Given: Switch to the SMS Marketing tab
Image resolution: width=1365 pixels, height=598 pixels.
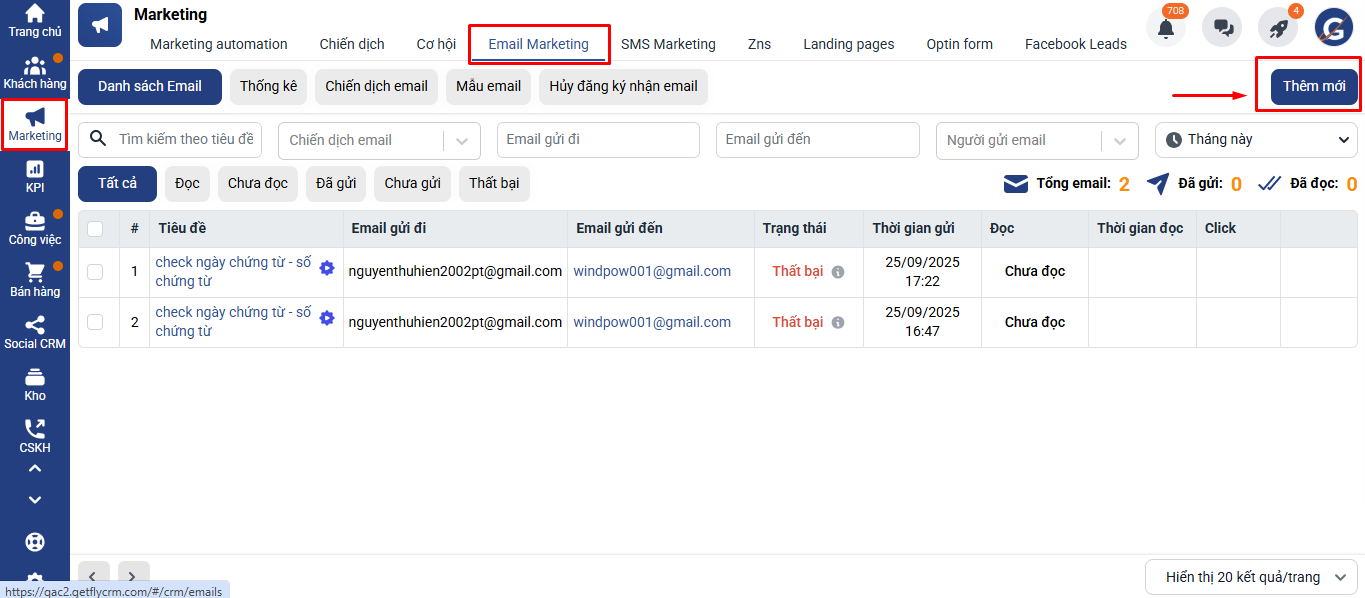Looking at the screenshot, I should tap(668, 44).
